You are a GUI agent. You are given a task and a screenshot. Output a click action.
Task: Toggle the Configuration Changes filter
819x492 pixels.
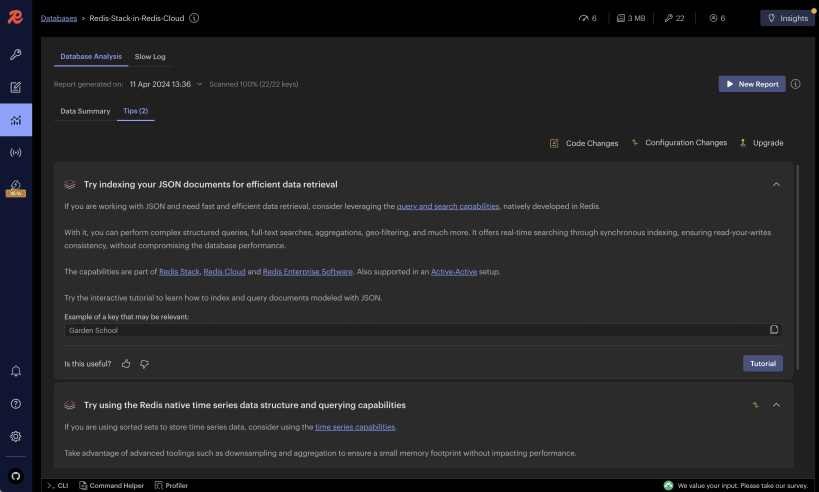tap(678, 143)
